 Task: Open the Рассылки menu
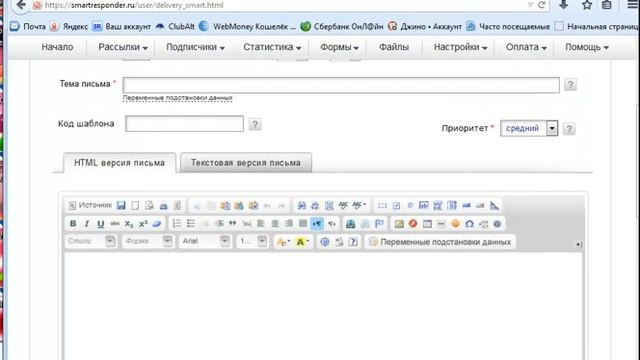[122, 47]
